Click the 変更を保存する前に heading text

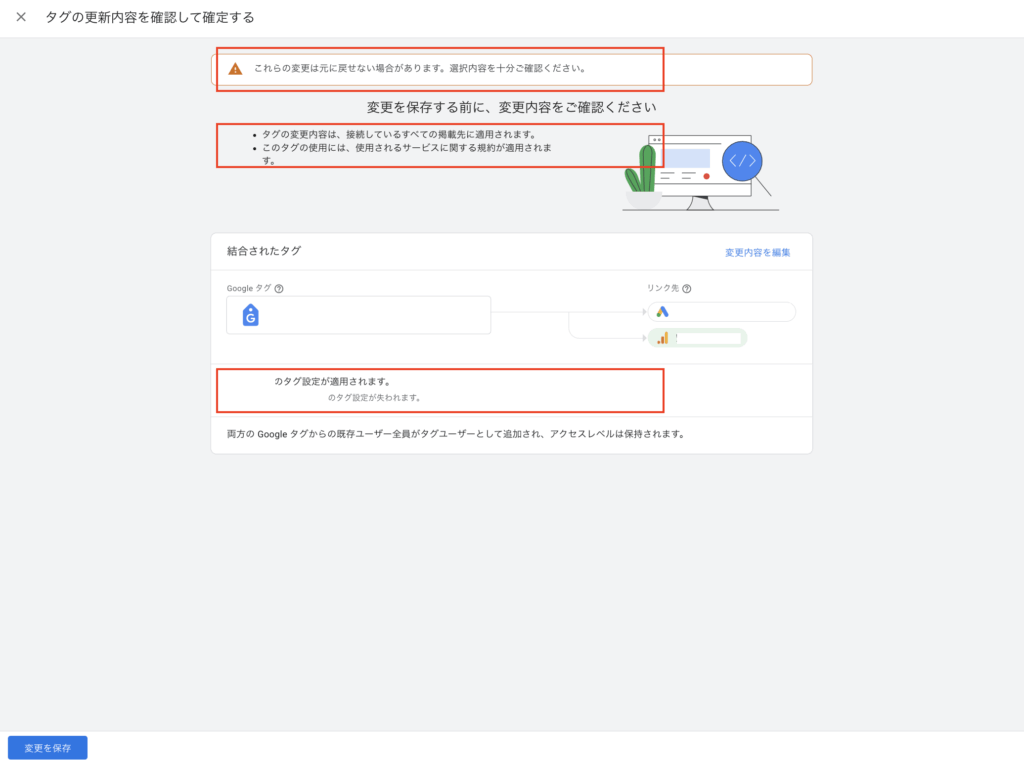click(x=511, y=107)
